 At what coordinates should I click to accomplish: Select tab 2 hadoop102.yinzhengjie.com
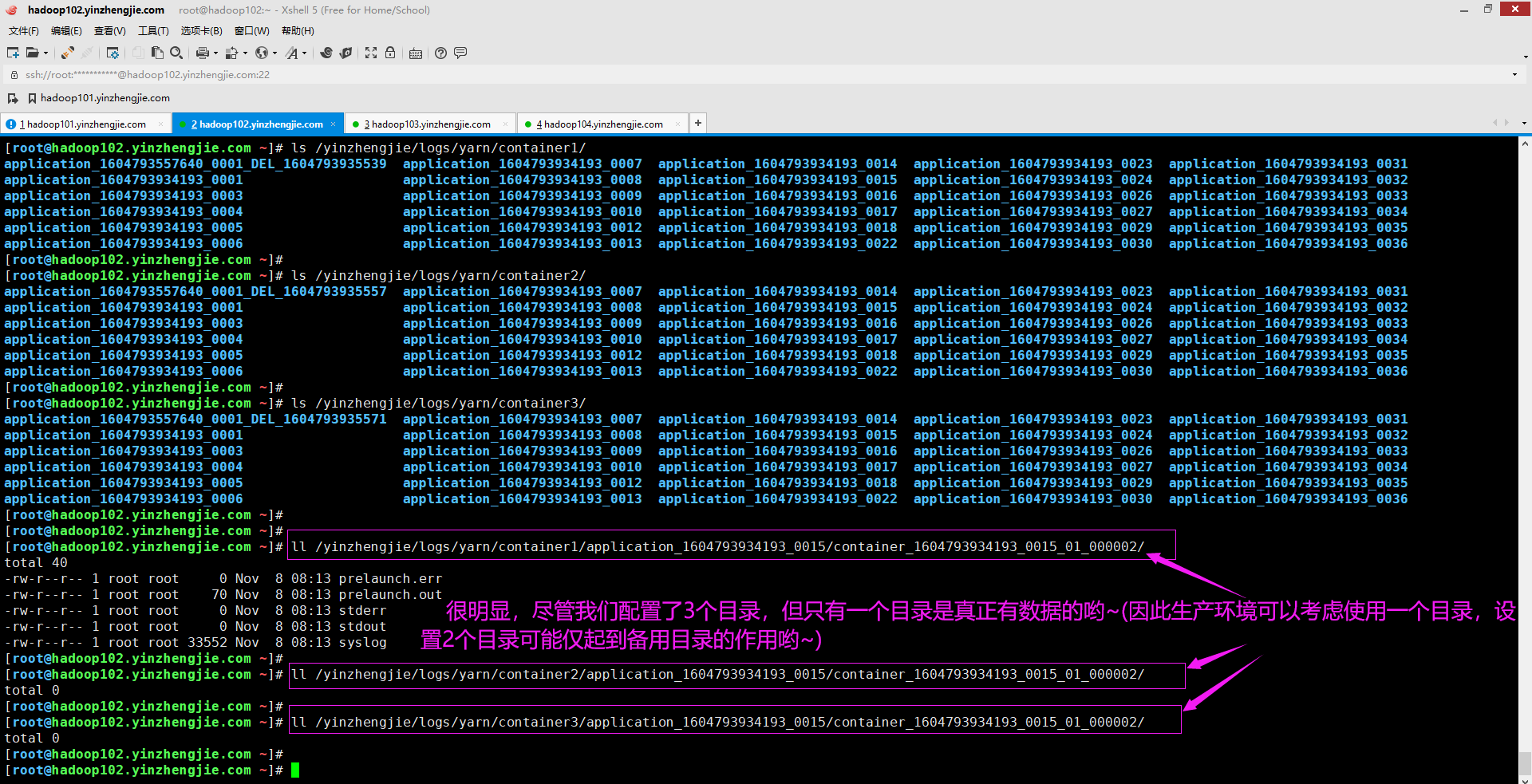(x=257, y=124)
